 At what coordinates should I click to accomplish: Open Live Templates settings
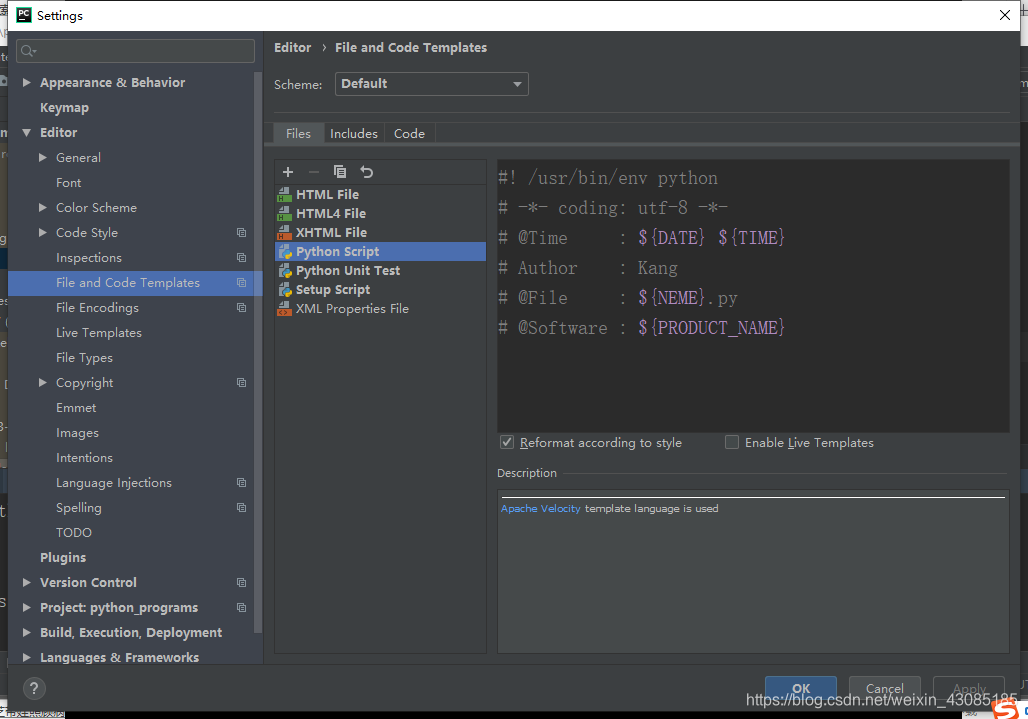99,333
